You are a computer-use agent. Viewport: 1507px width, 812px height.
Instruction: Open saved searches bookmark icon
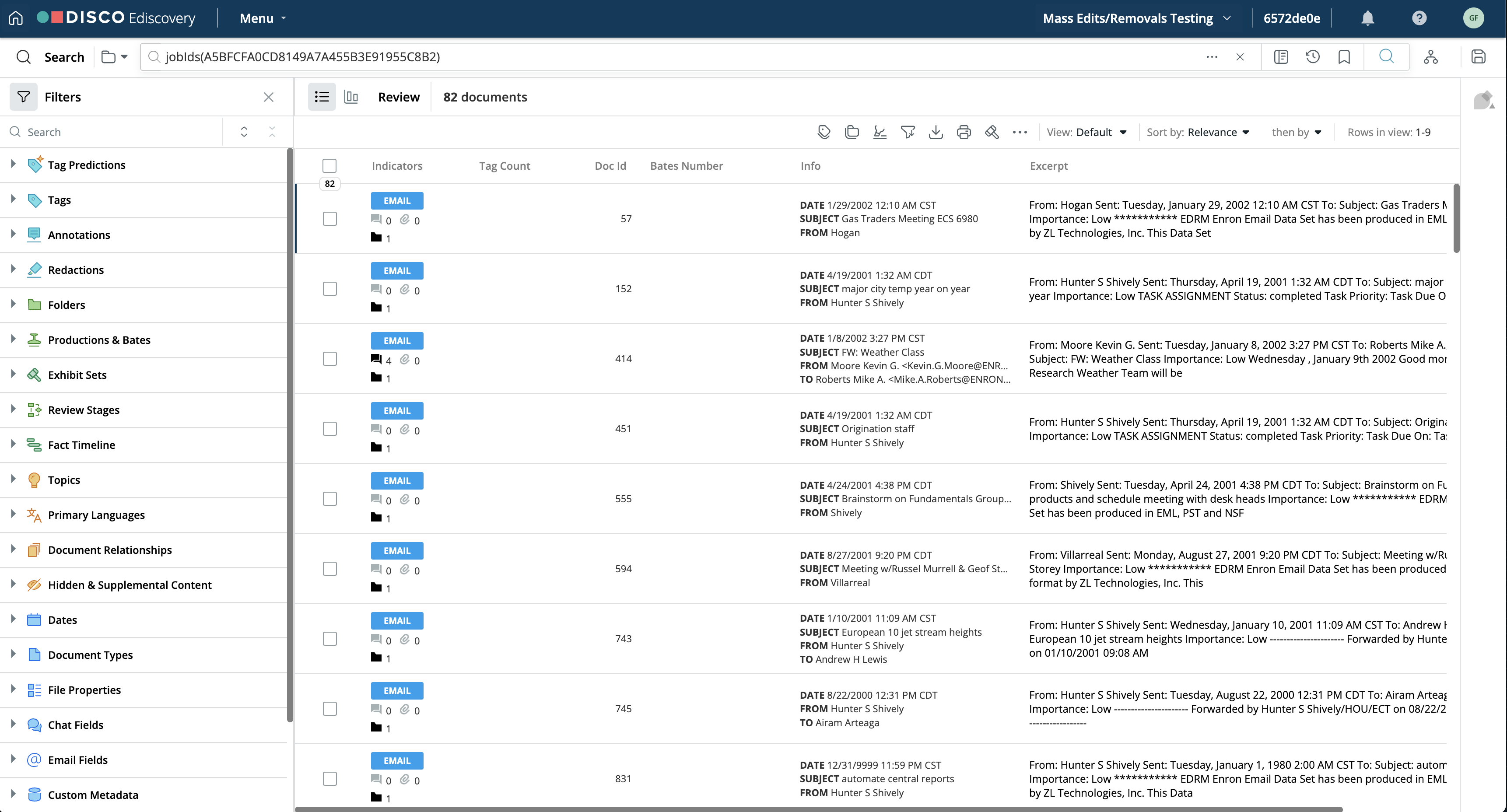(1344, 57)
